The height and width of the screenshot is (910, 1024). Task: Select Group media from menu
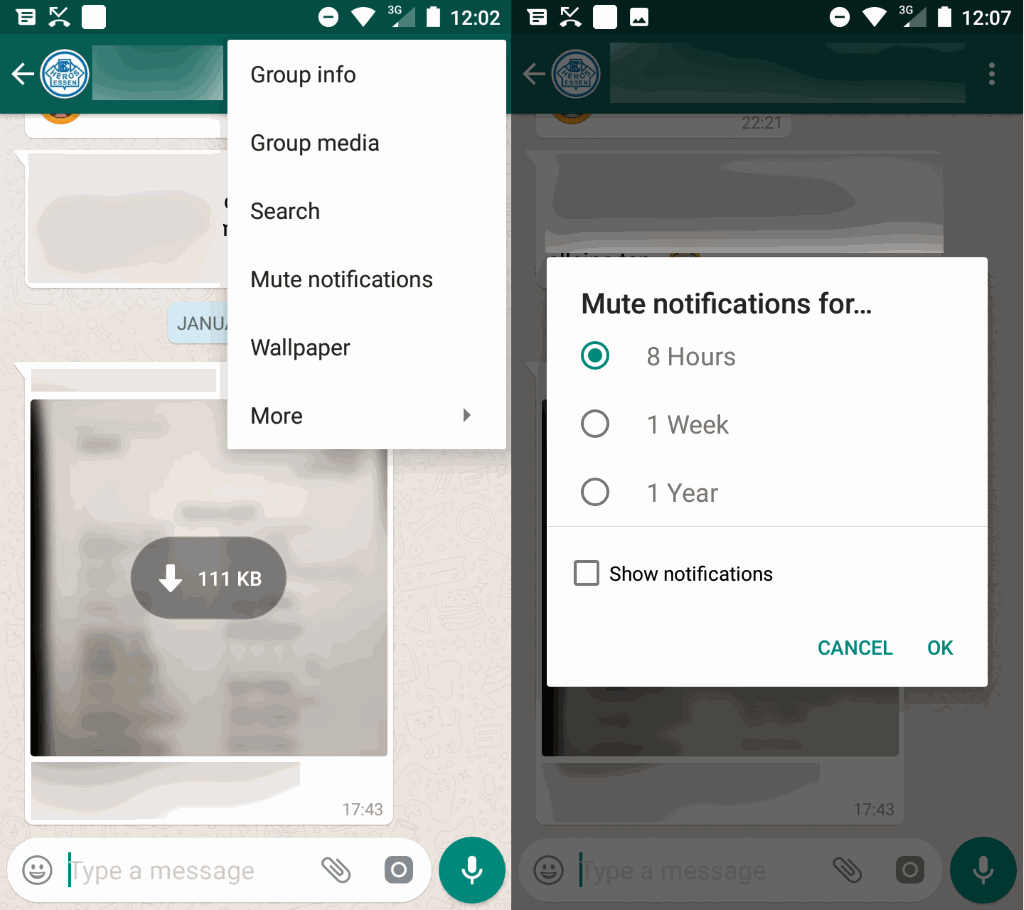366,143
